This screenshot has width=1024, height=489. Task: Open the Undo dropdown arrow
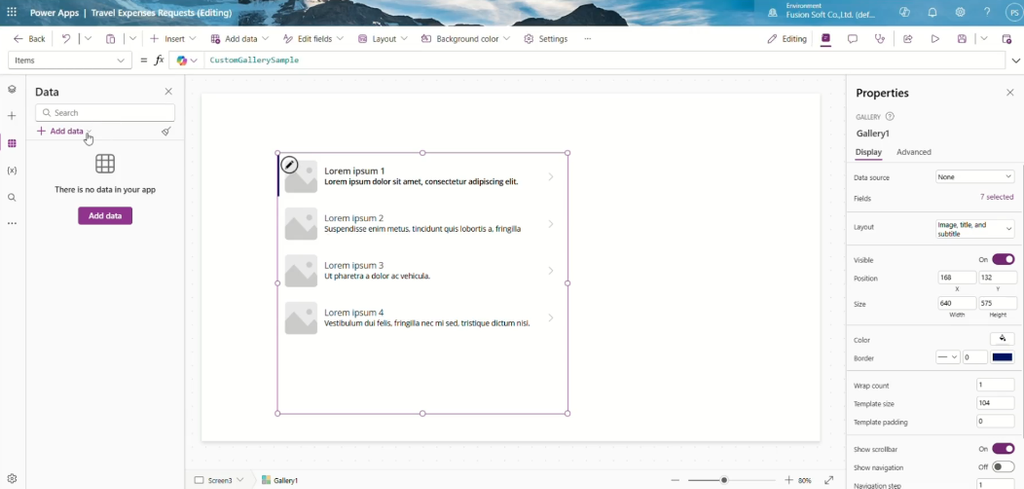(x=88, y=39)
